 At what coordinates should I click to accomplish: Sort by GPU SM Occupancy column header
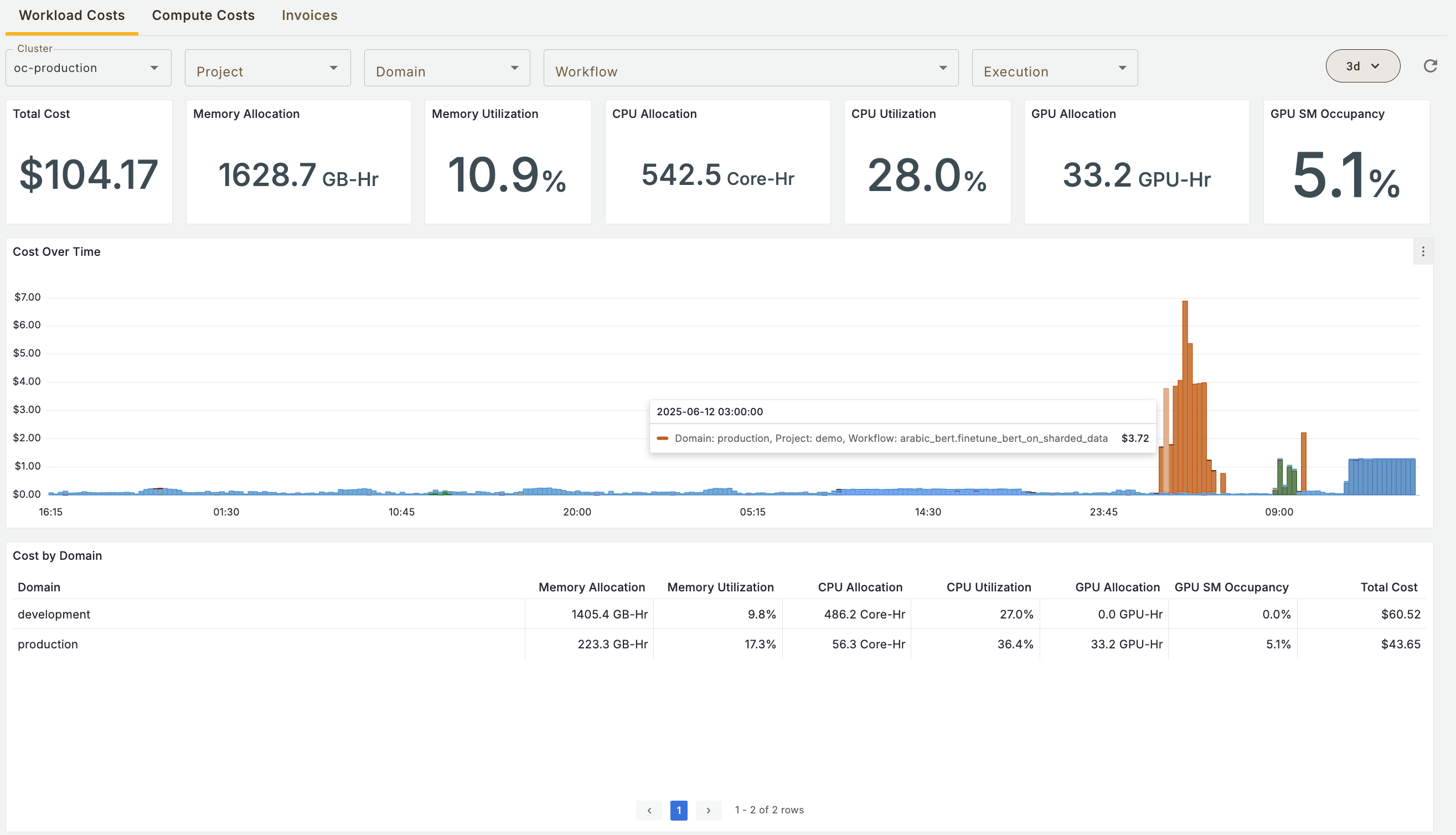[x=1231, y=587]
